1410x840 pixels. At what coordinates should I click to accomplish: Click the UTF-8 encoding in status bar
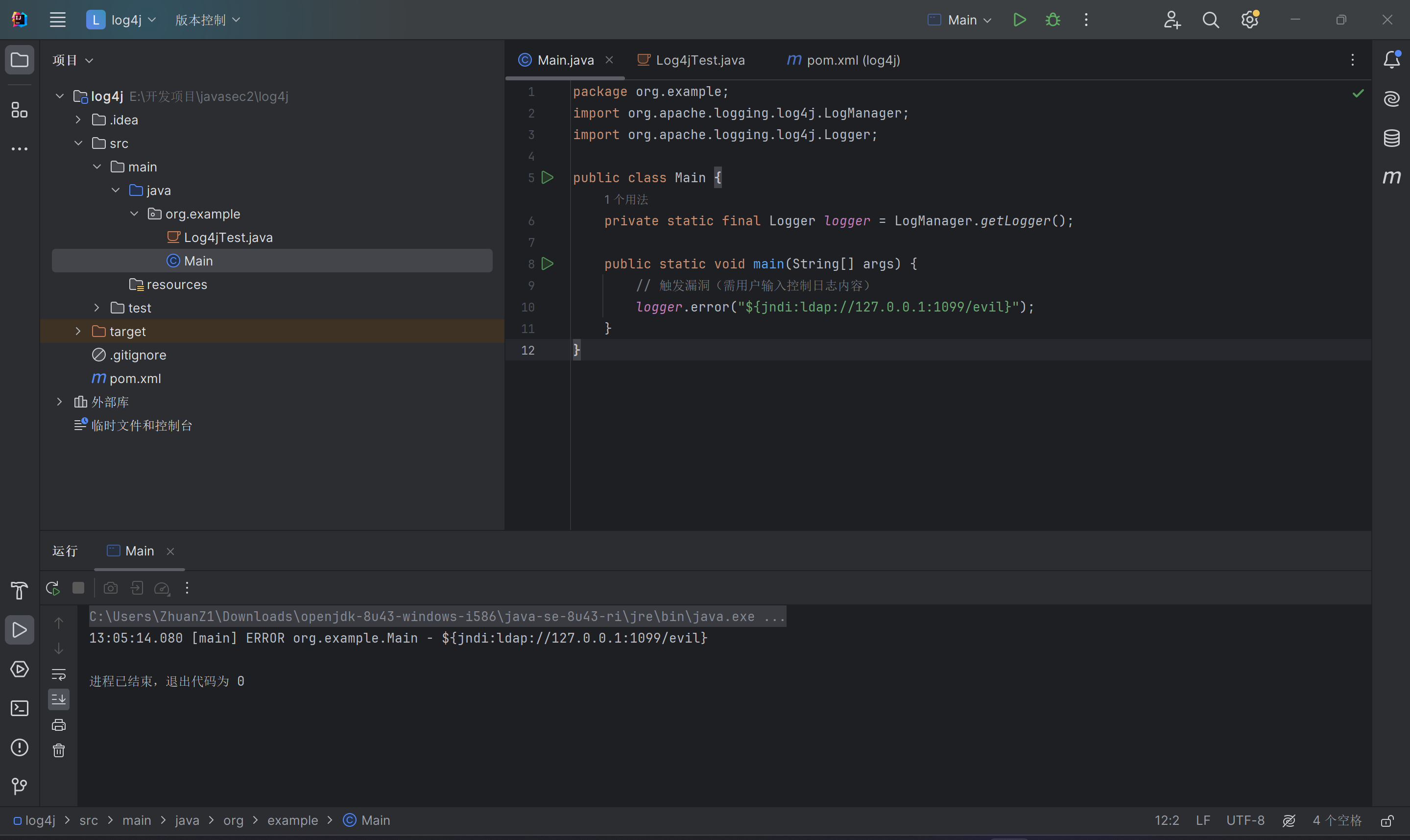pos(1245,821)
